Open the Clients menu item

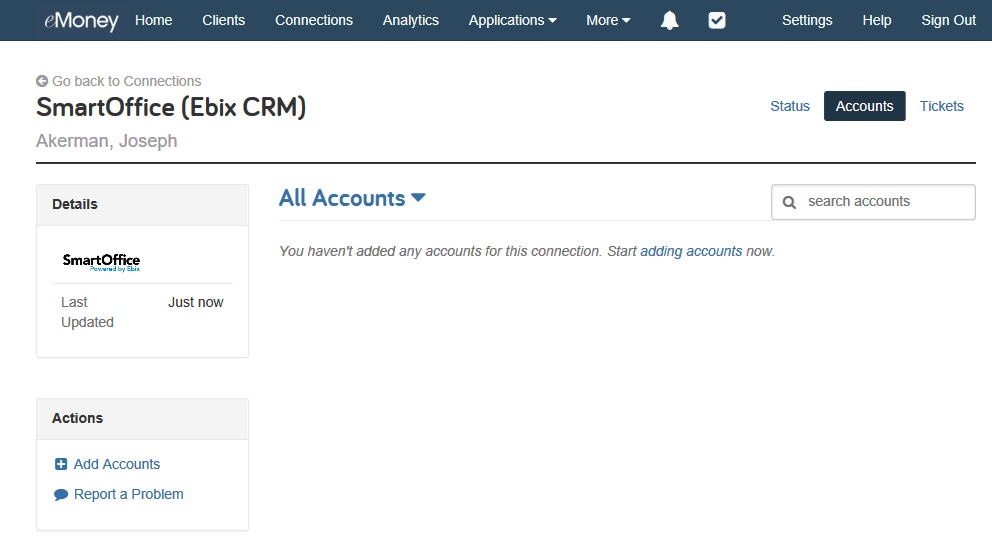pyautogui.click(x=223, y=20)
